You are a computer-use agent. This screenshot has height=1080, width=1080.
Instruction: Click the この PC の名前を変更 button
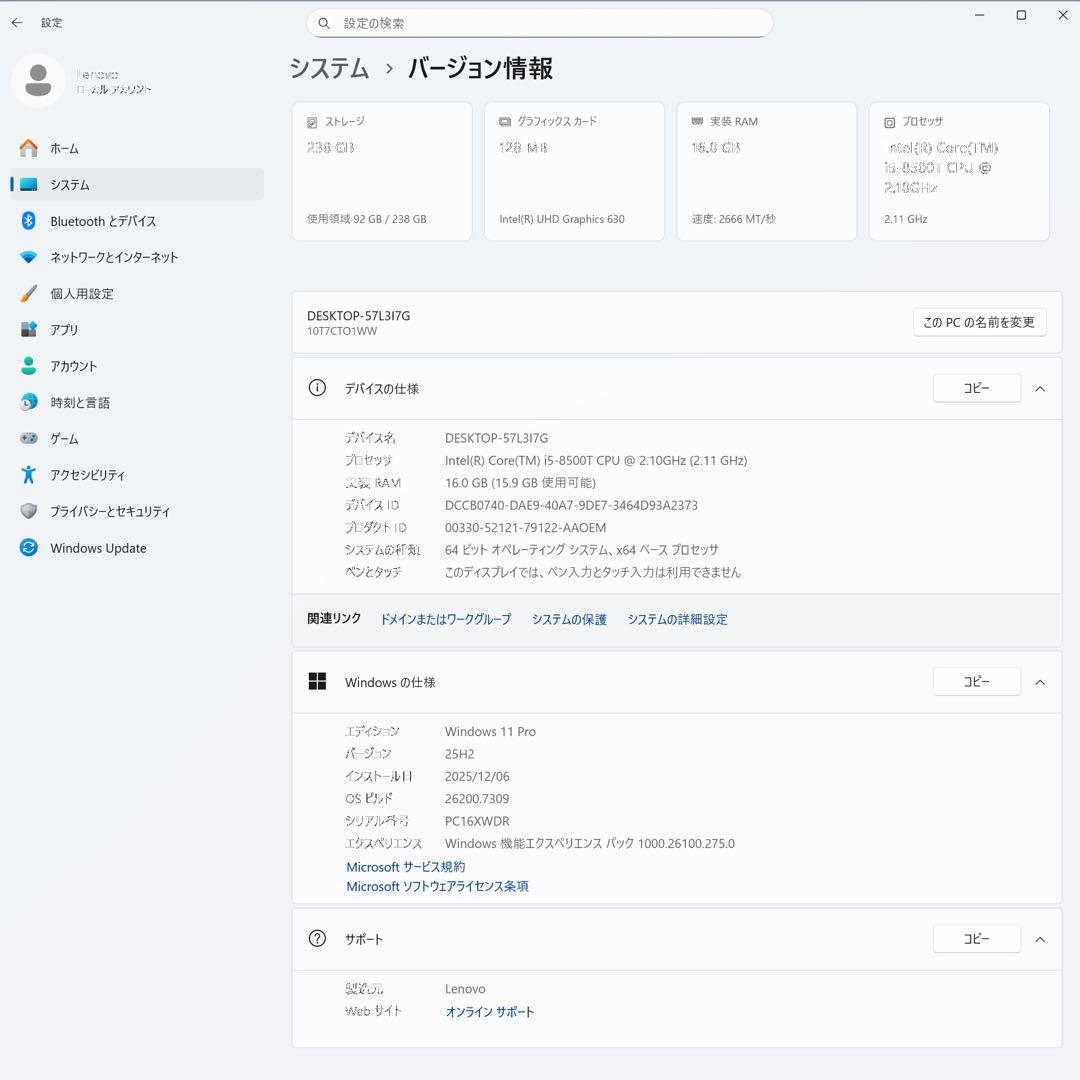point(979,322)
